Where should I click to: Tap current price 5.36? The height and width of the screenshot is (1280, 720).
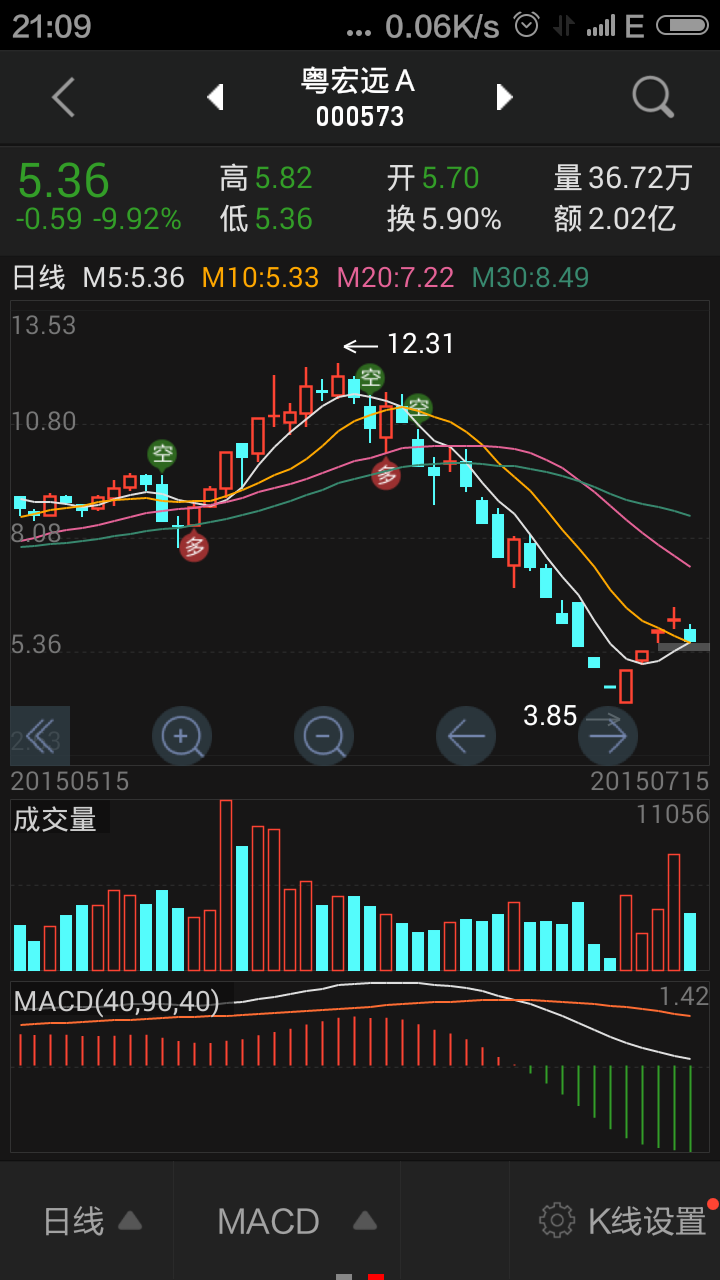63,181
